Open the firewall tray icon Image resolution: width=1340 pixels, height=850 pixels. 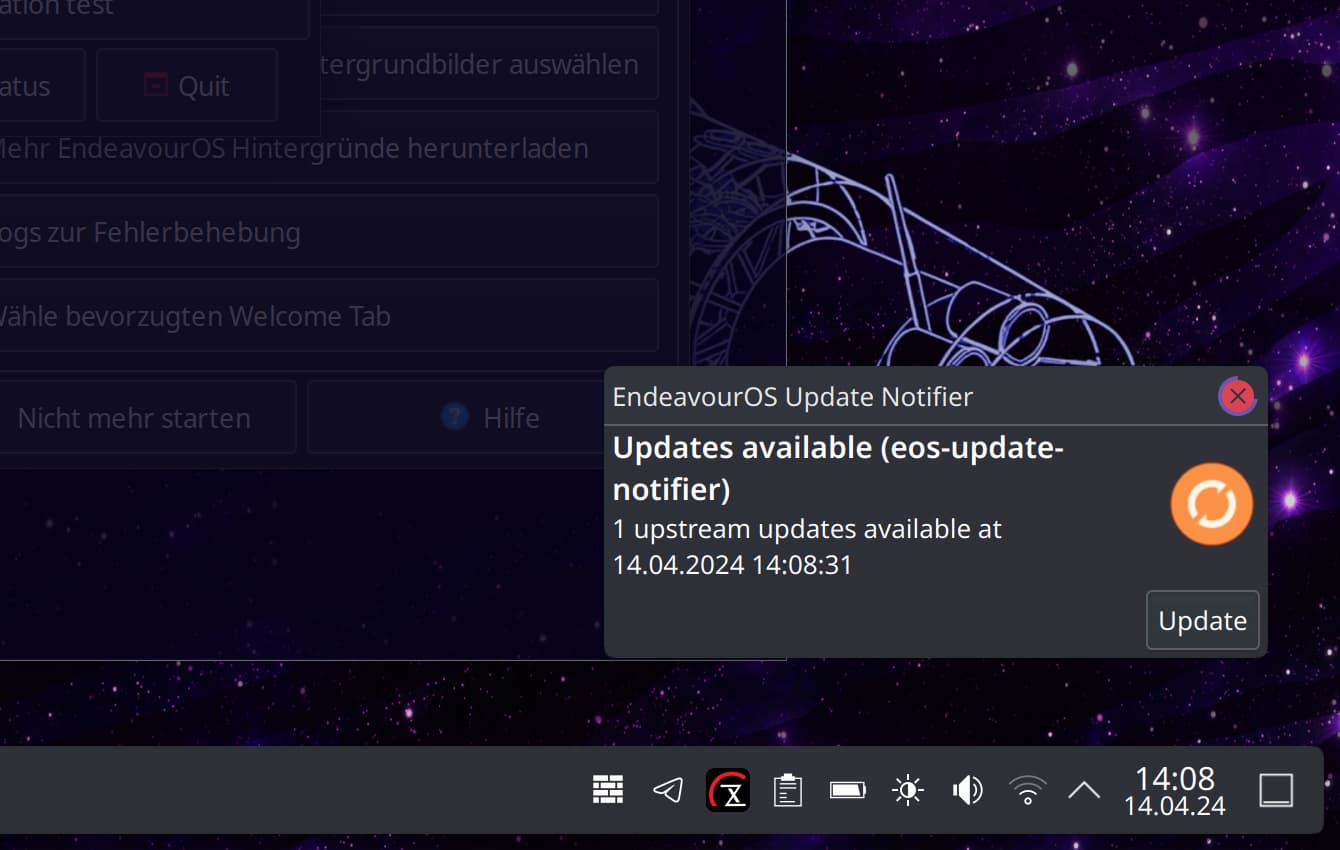point(608,790)
